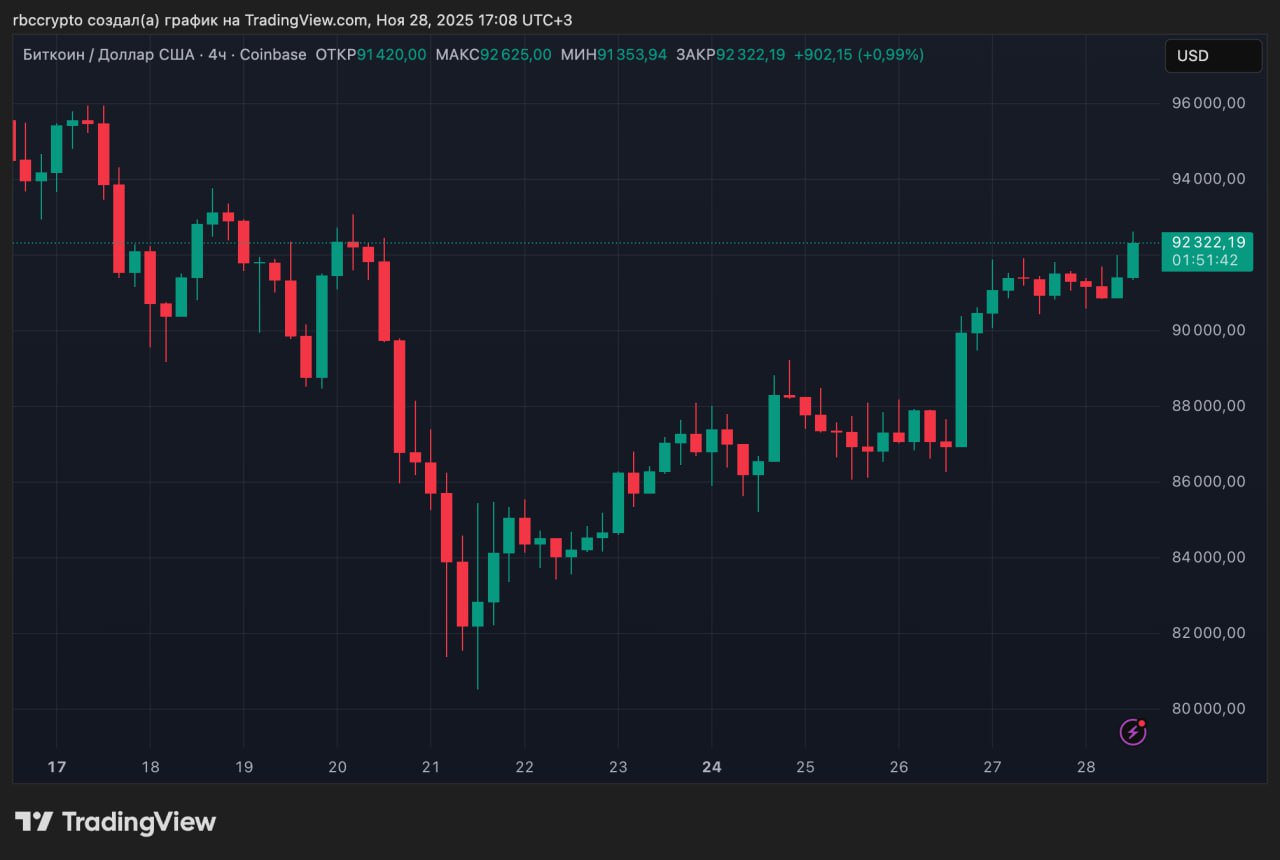Click date 24 on the time axis

712,767
